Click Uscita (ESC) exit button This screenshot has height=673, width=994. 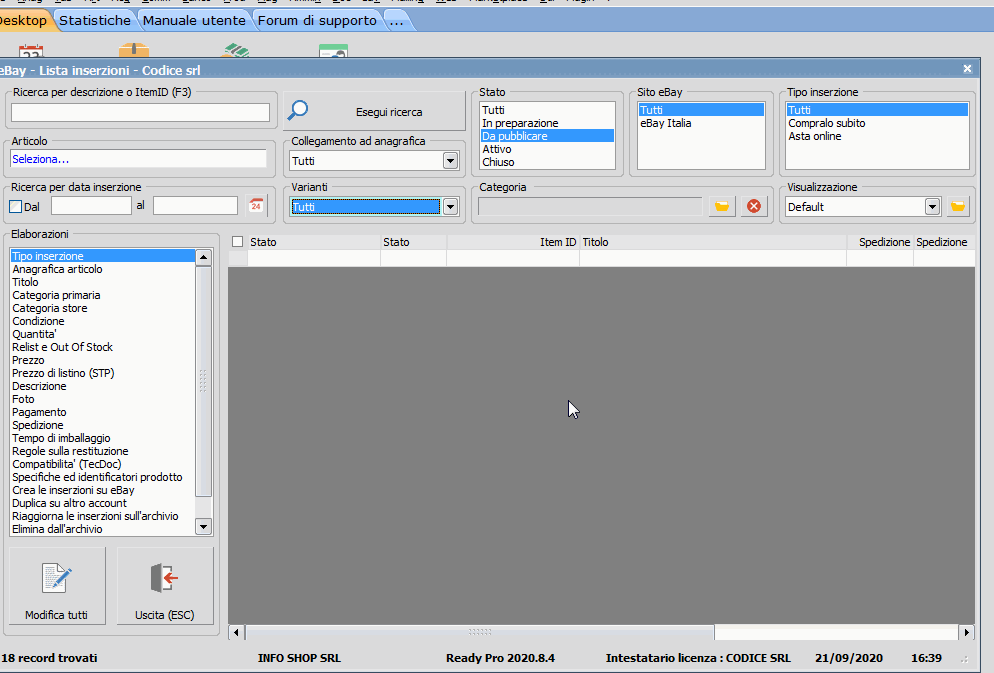[x=165, y=586]
